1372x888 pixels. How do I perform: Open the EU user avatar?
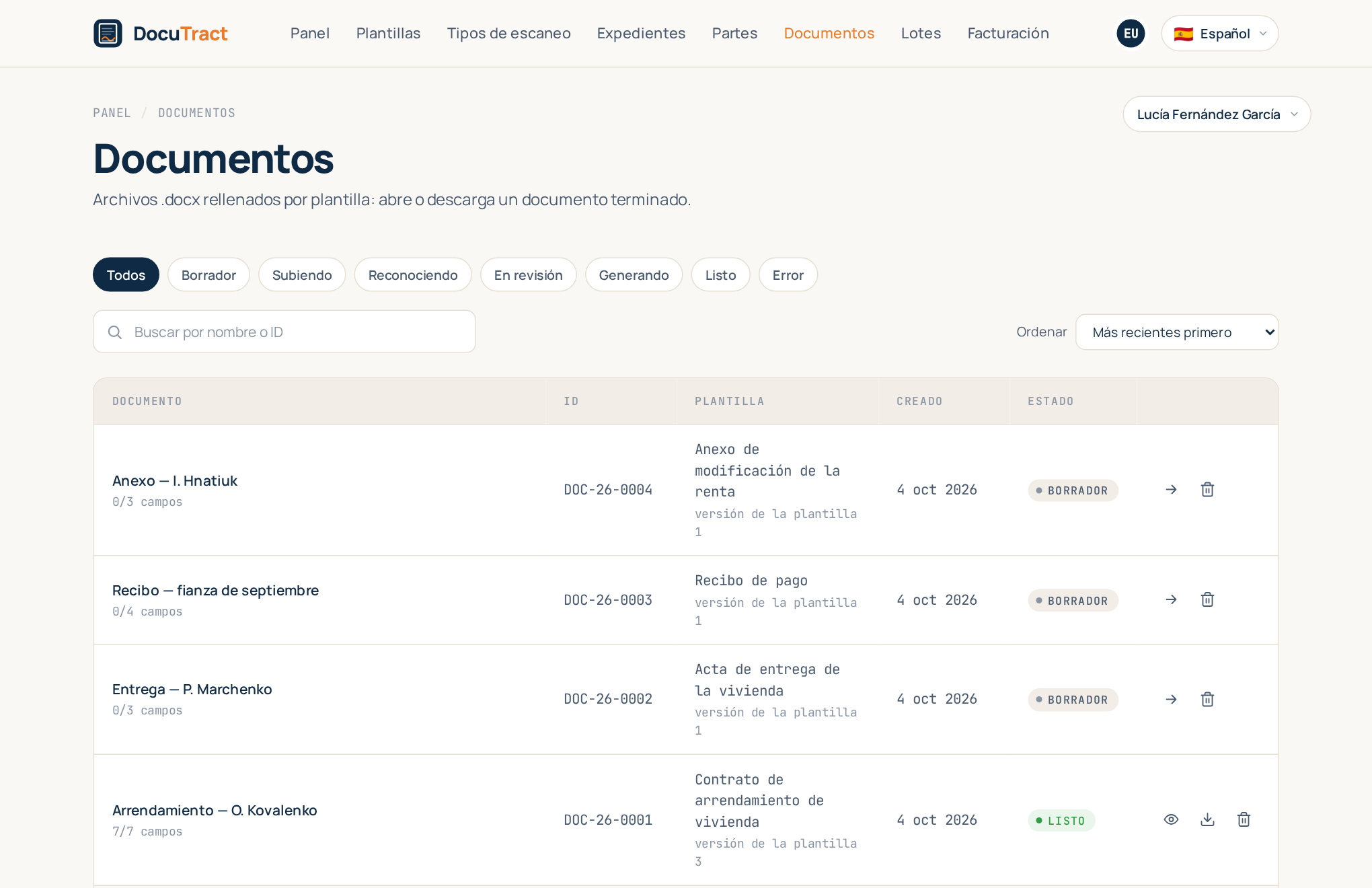pos(1131,34)
